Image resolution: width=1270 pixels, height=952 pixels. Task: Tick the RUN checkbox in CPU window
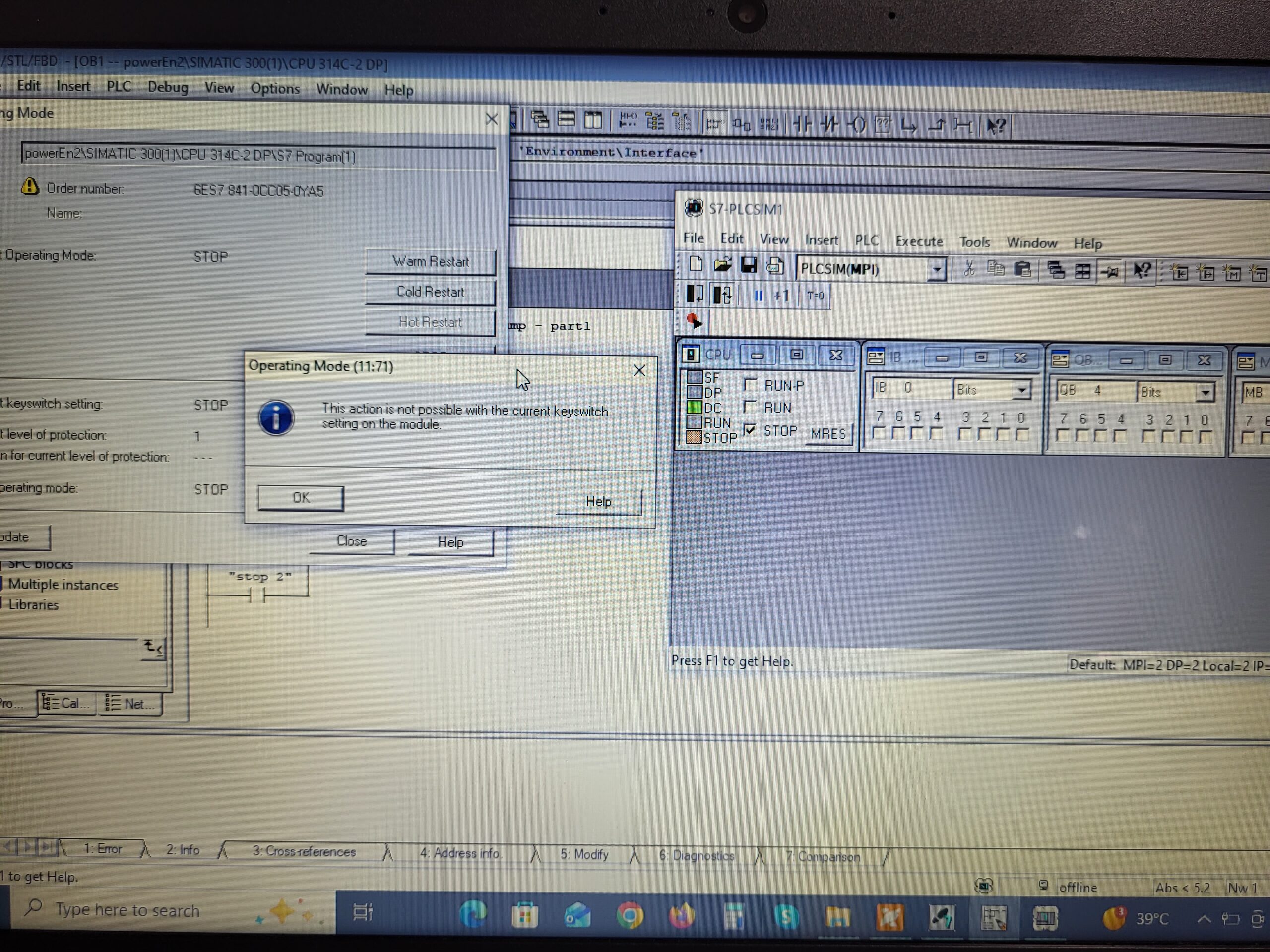pos(750,406)
